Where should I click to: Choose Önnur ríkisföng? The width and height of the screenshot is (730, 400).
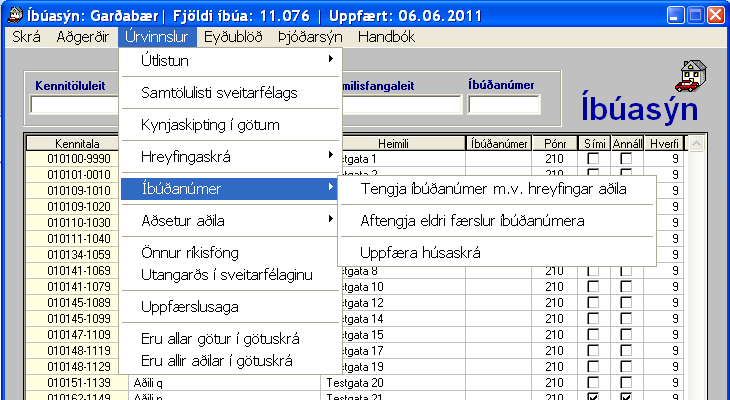230,253
